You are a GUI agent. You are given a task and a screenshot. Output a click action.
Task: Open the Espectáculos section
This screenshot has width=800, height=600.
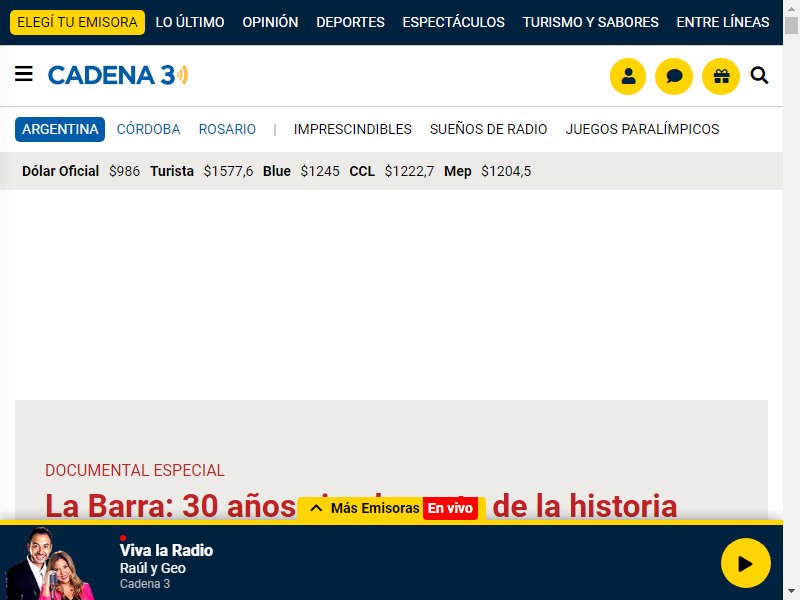pyautogui.click(x=454, y=22)
